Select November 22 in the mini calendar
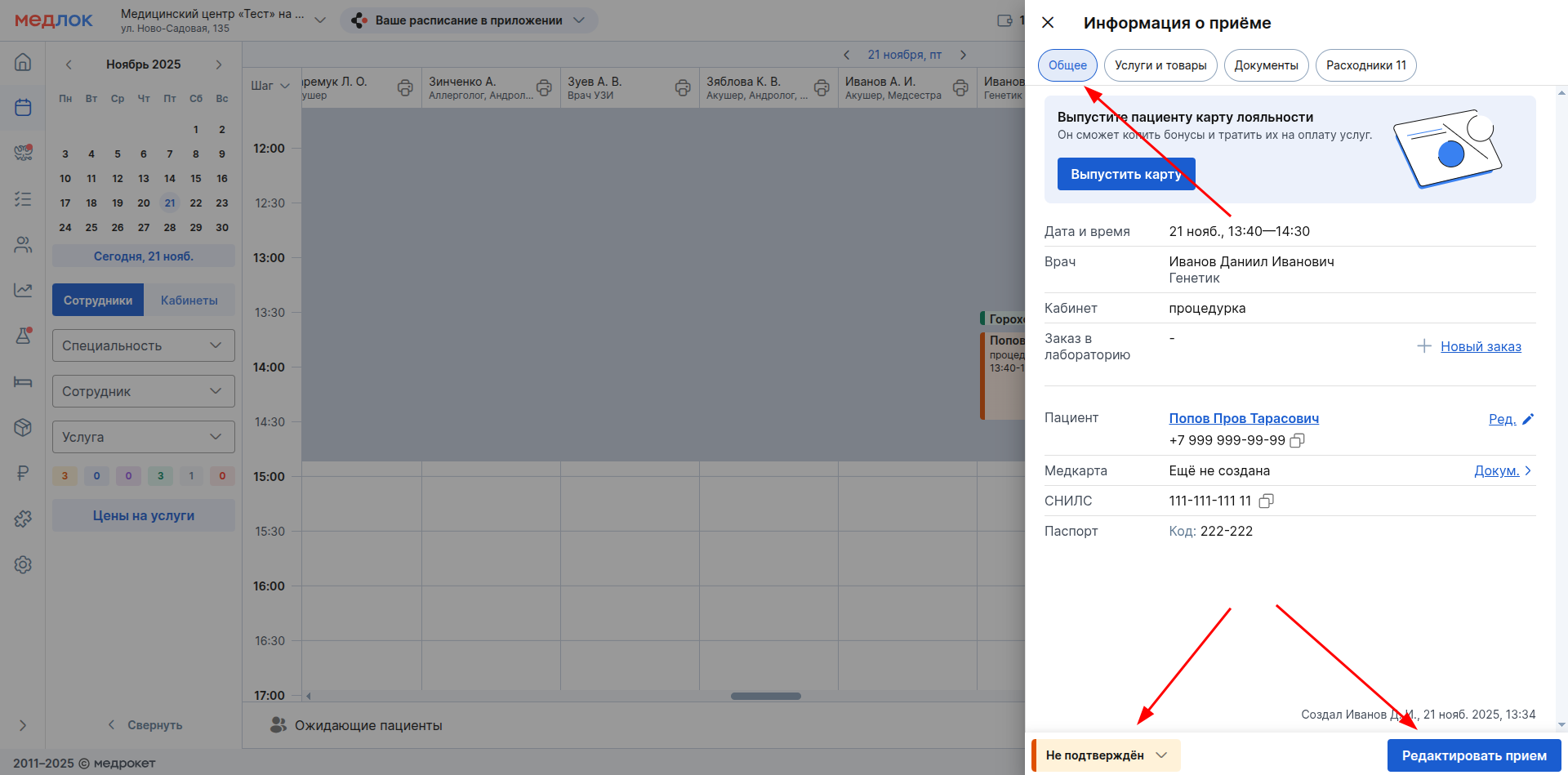This screenshot has width=1568, height=775. point(196,203)
